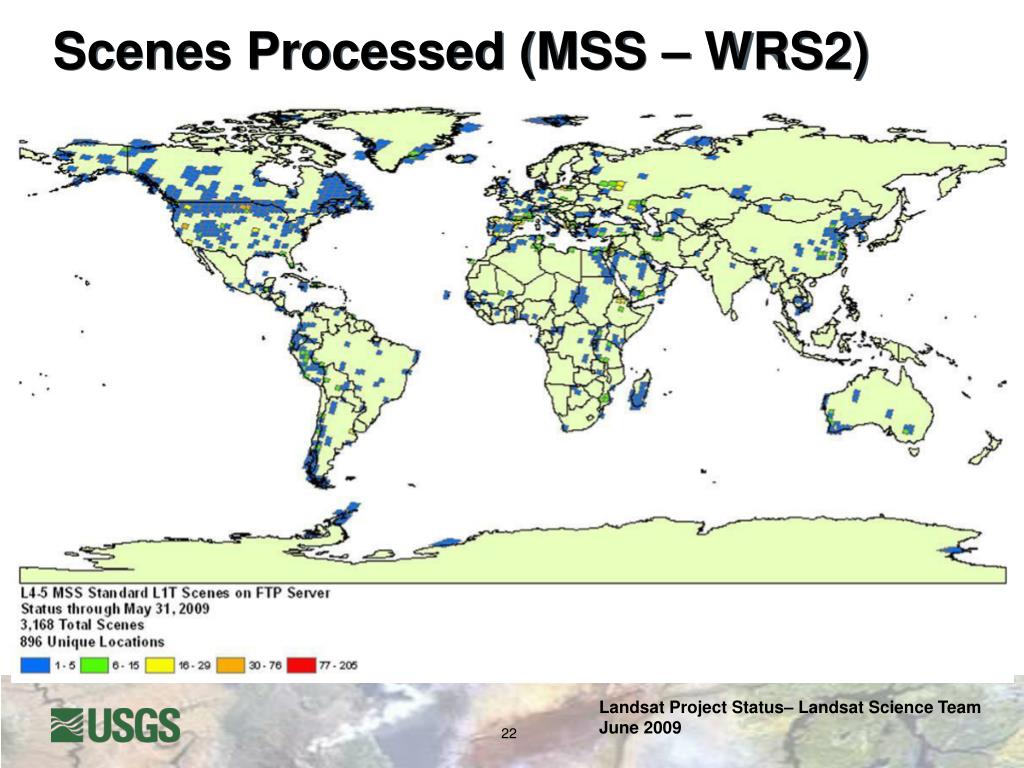This screenshot has width=1024, height=768.
Task: Click the text 'Status through May 31, 2009'
Action: click(115, 609)
